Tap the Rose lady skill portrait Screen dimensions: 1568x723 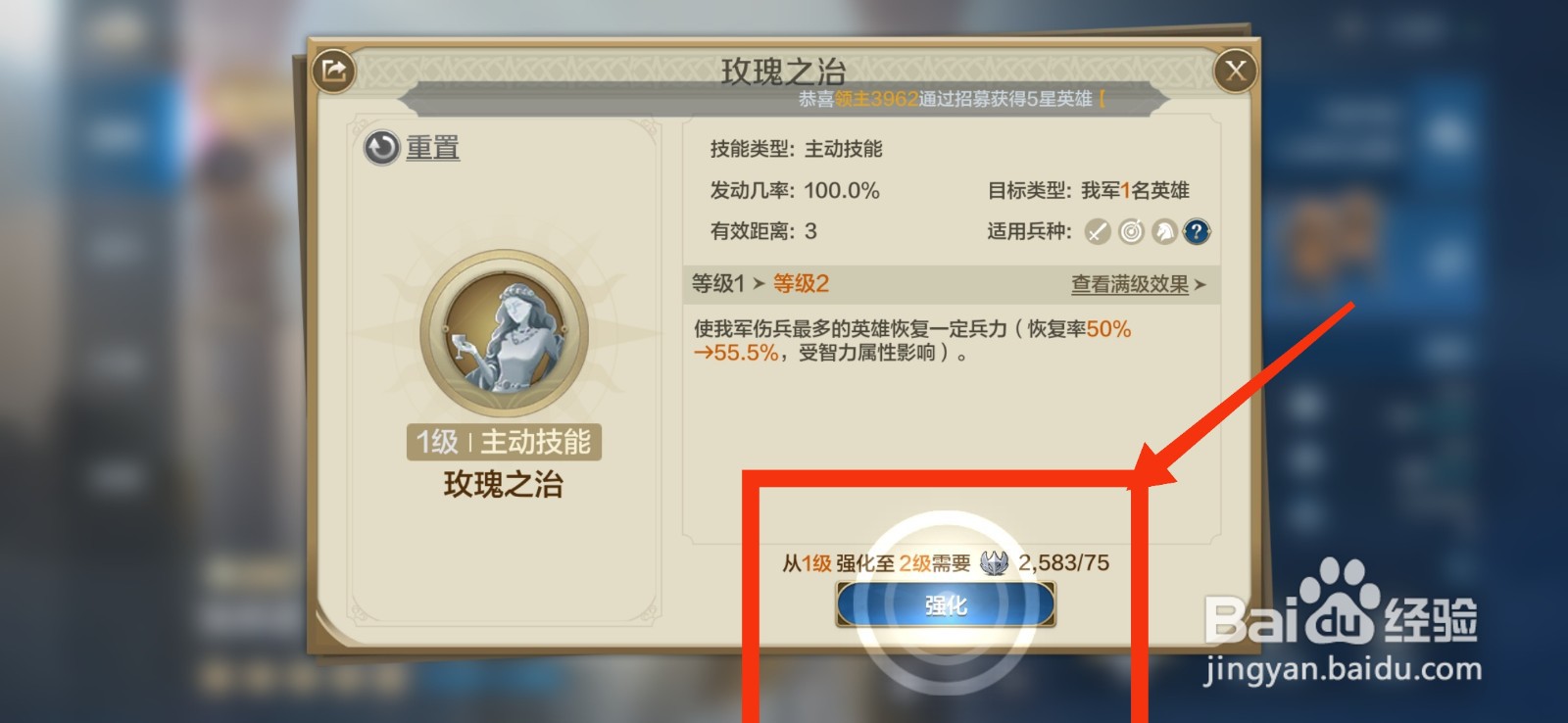coord(504,333)
